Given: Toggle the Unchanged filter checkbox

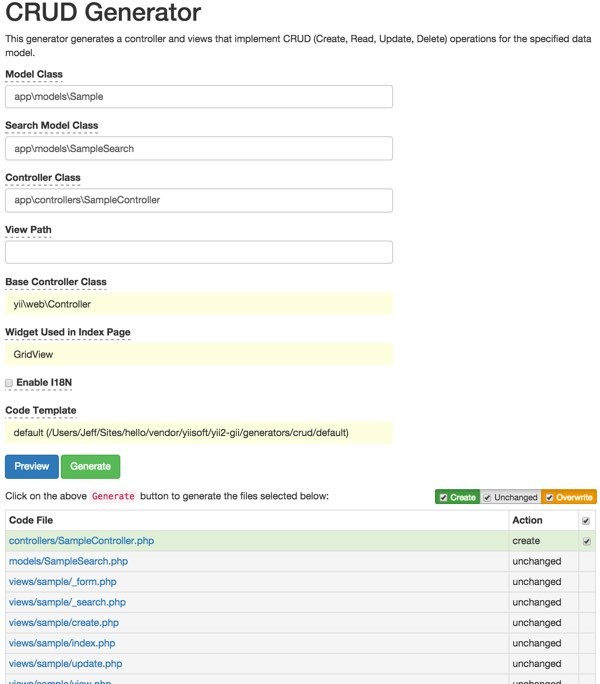Looking at the screenshot, I should 487,497.
